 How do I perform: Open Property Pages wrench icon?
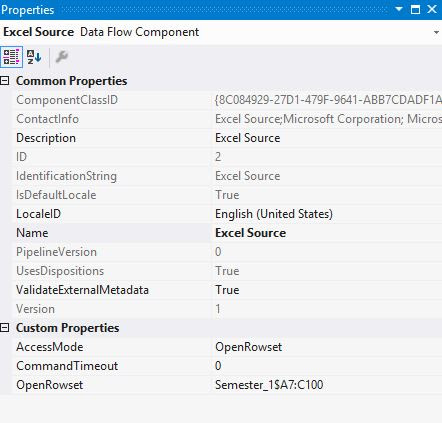click(62, 57)
